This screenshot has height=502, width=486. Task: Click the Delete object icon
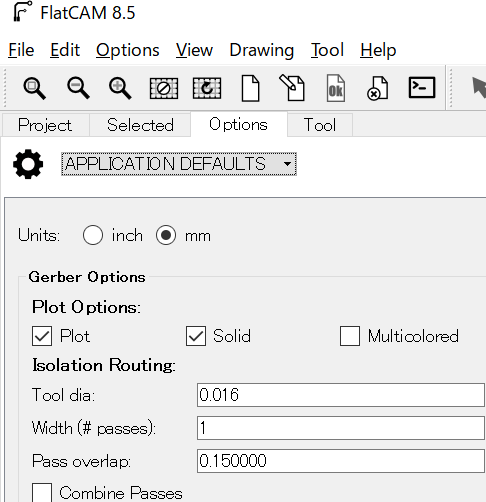coord(378,88)
